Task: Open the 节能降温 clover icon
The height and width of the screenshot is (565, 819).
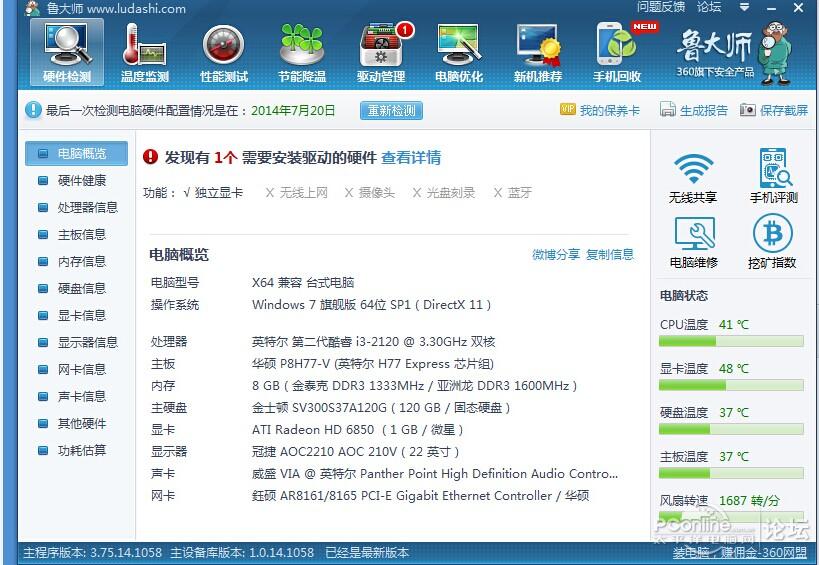Action: (302, 52)
